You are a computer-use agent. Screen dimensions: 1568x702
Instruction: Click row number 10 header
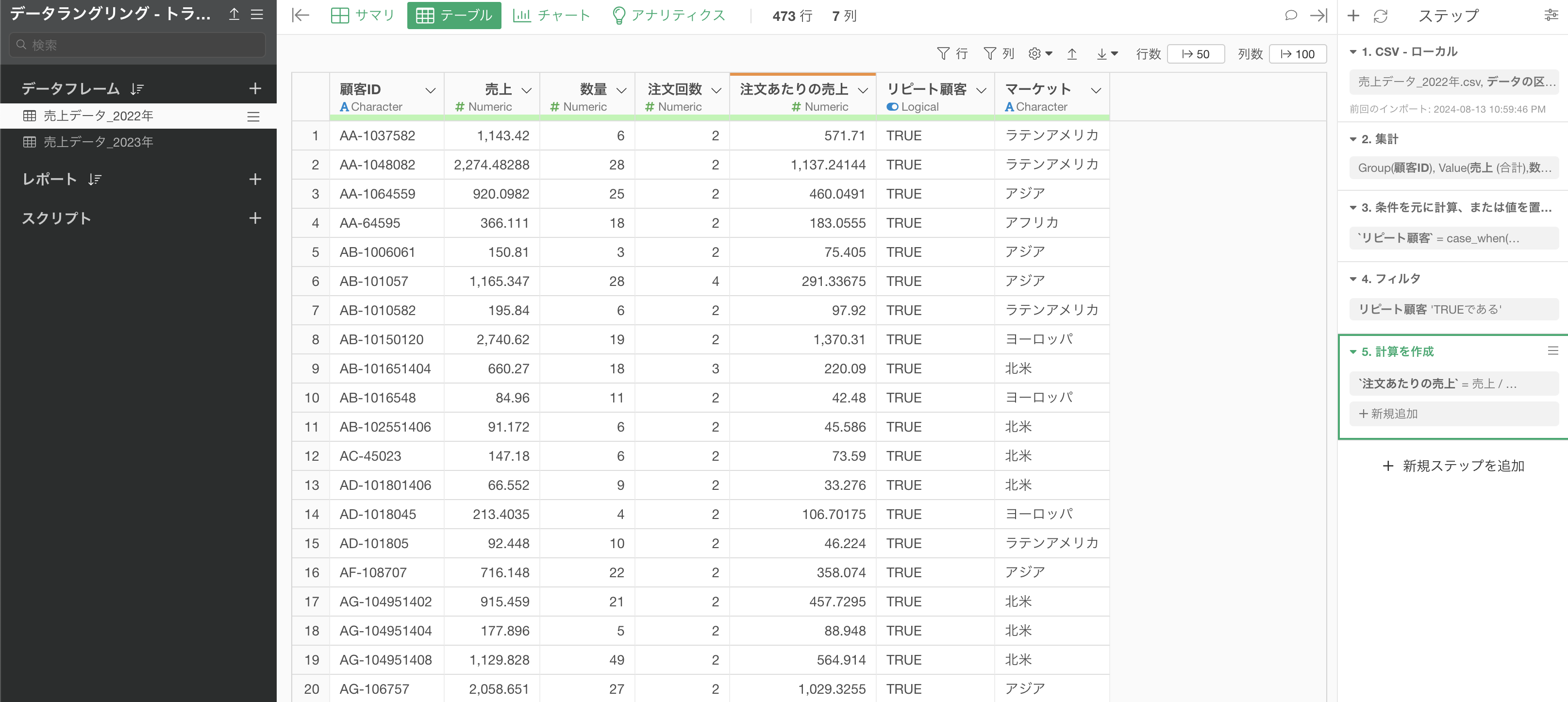pos(311,398)
